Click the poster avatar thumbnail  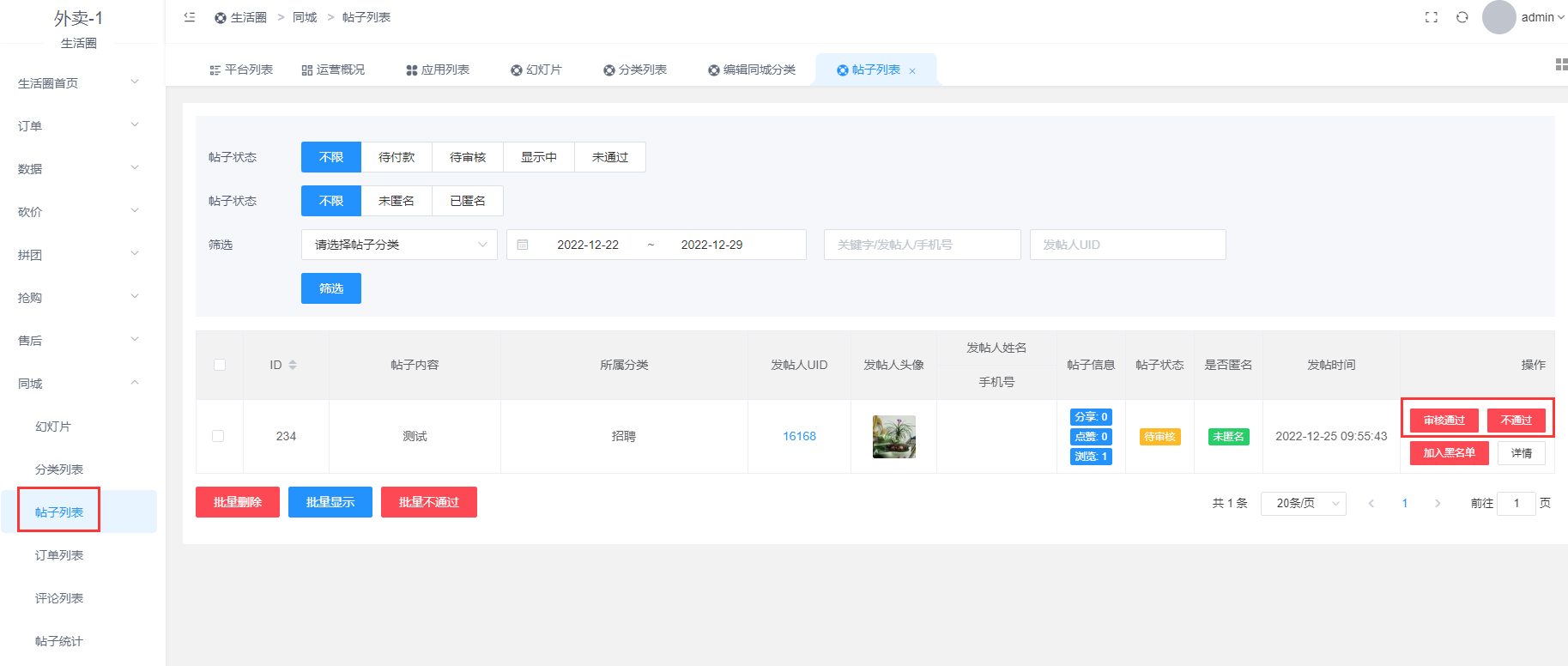click(893, 436)
